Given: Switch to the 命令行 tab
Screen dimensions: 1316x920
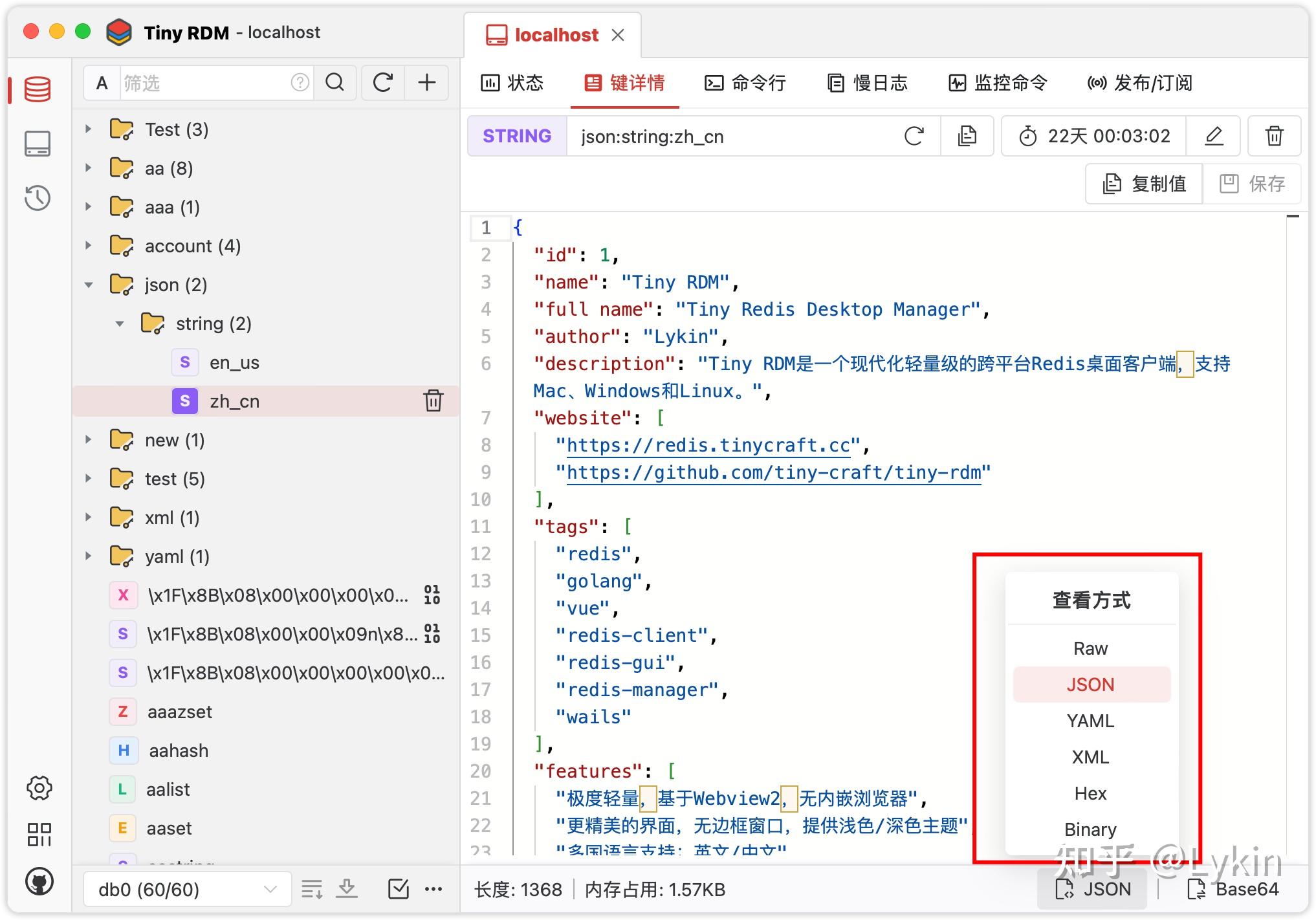Looking at the screenshot, I should 745,83.
